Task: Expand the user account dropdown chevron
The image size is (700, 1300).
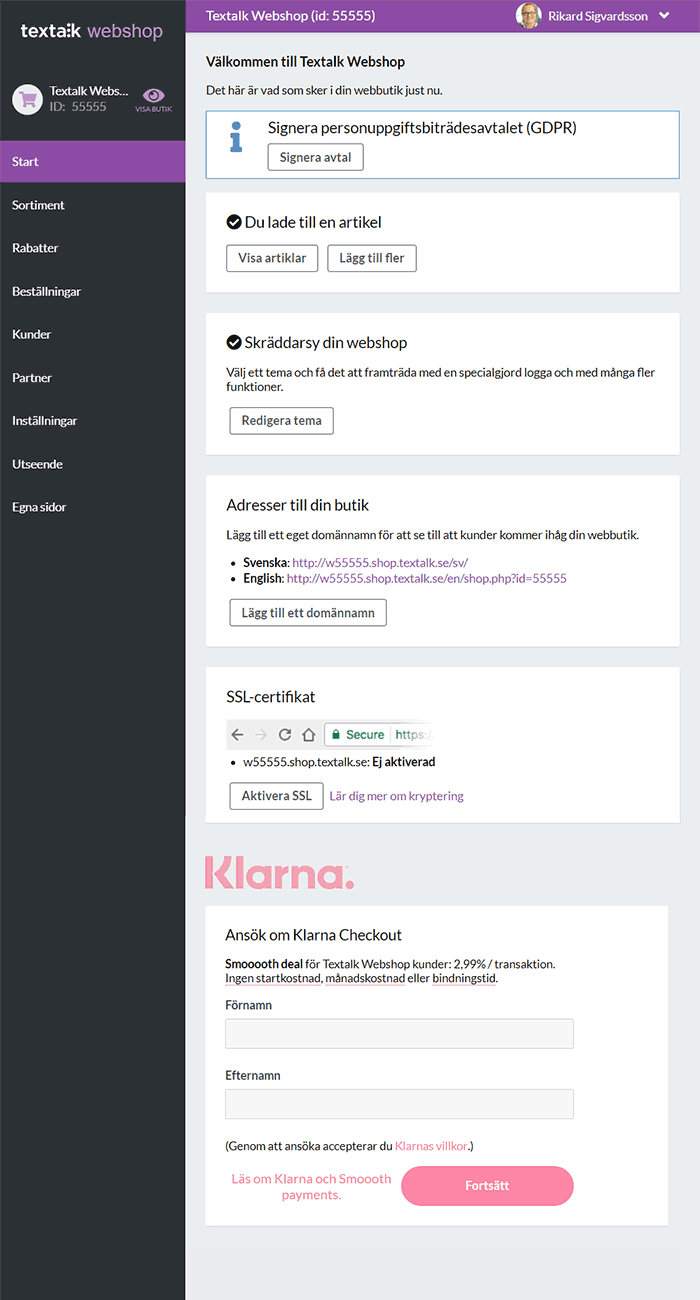Action: [664, 16]
